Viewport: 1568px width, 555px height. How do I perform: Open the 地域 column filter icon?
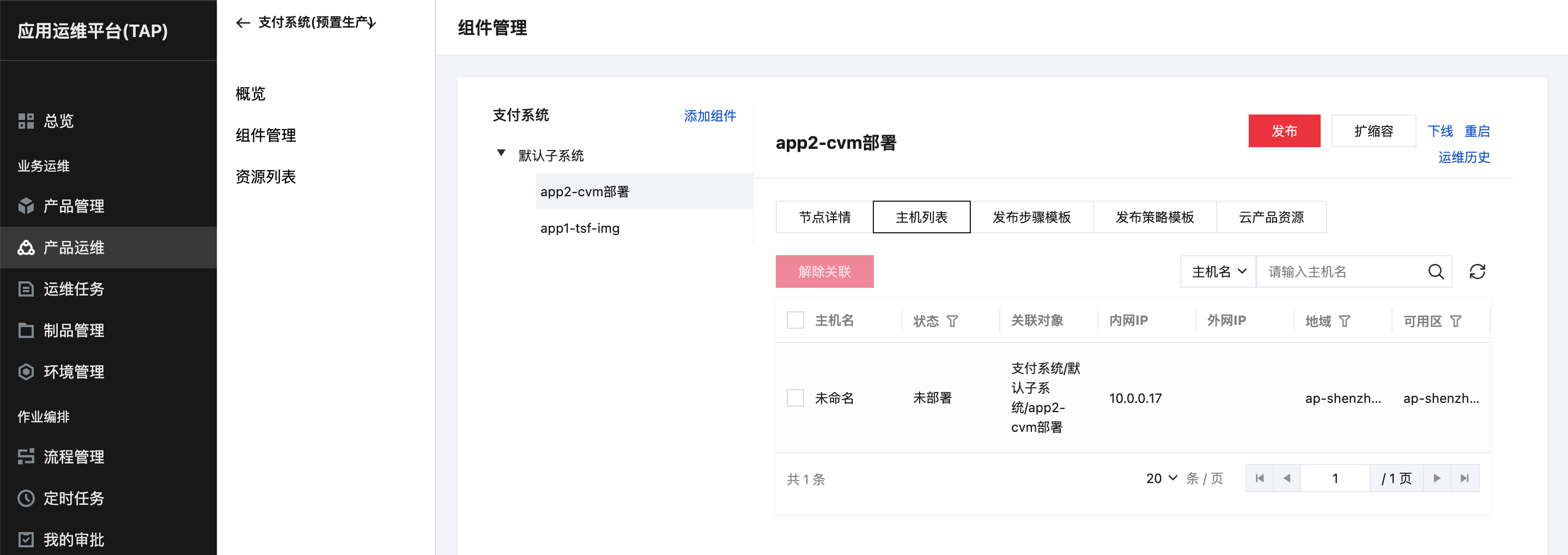point(1345,321)
